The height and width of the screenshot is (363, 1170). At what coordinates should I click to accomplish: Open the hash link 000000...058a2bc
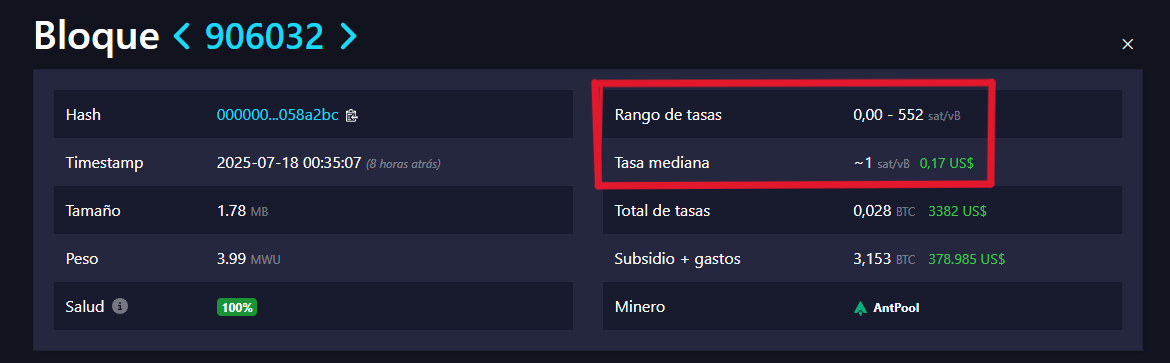click(x=278, y=115)
